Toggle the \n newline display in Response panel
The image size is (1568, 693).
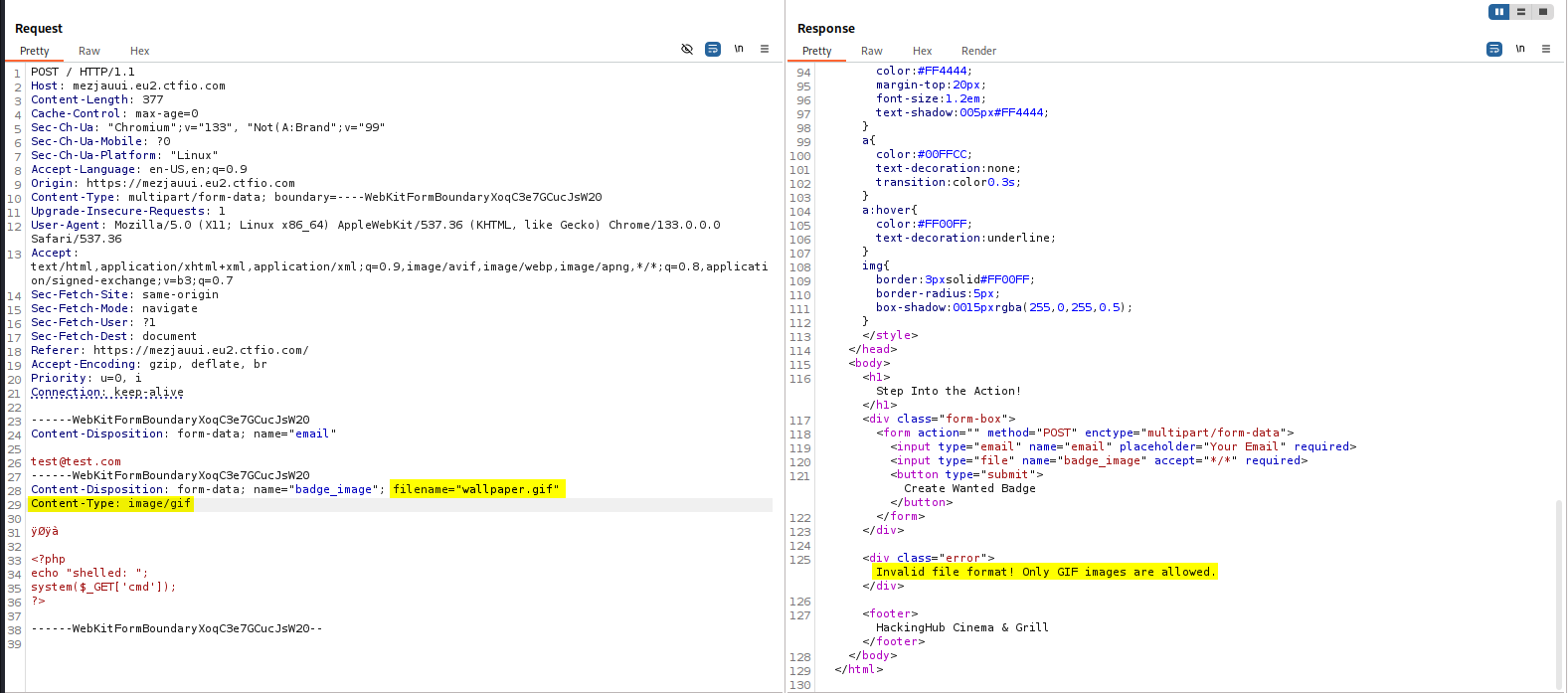tap(1520, 49)
